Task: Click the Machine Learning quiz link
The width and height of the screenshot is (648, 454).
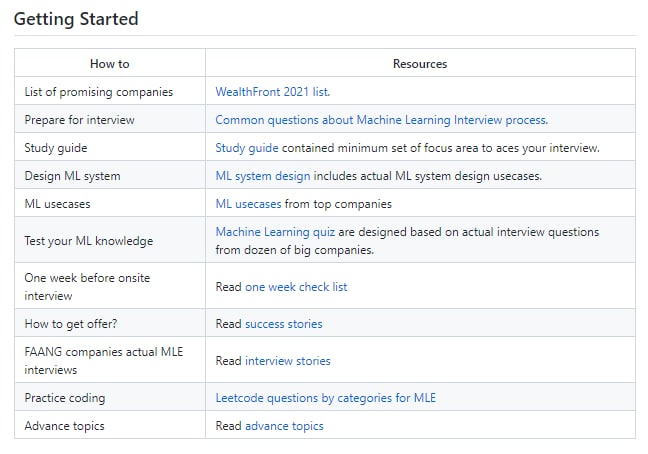Action: click(275, 231)
